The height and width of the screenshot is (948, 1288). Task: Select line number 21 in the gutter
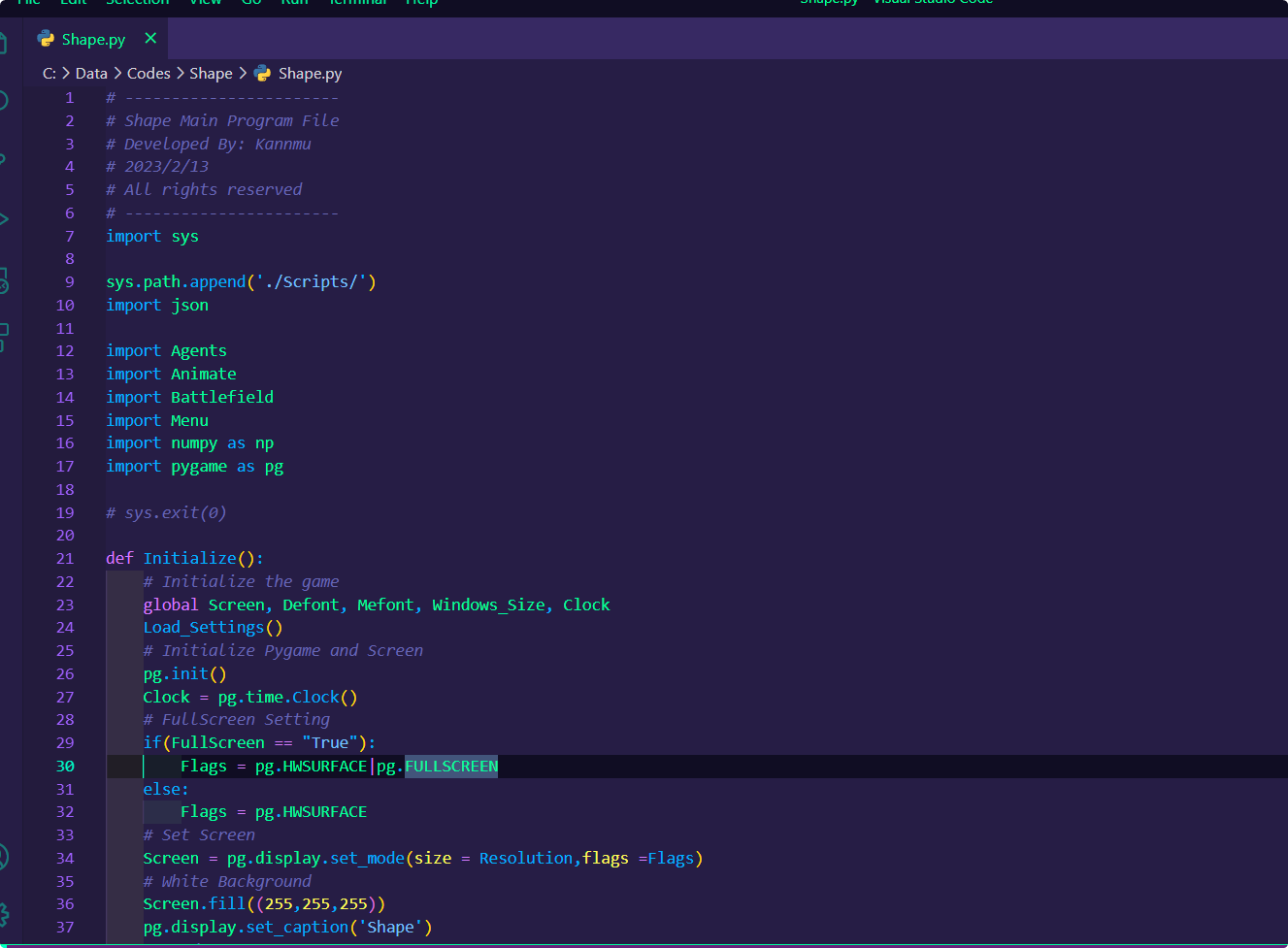pyautogui.click(x=65, y=559)
